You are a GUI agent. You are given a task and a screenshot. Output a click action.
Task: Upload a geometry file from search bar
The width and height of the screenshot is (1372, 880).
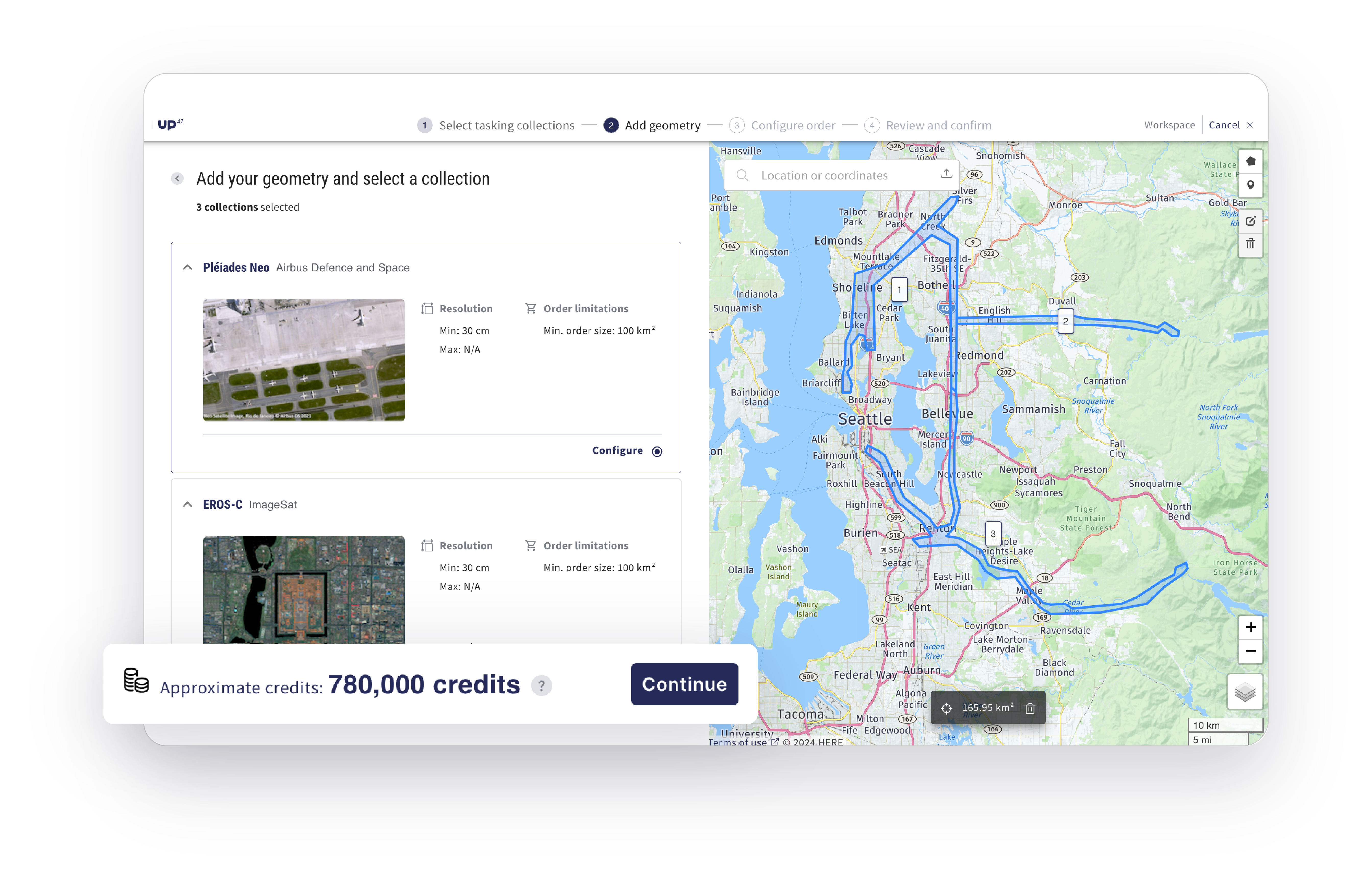[946, 174]
